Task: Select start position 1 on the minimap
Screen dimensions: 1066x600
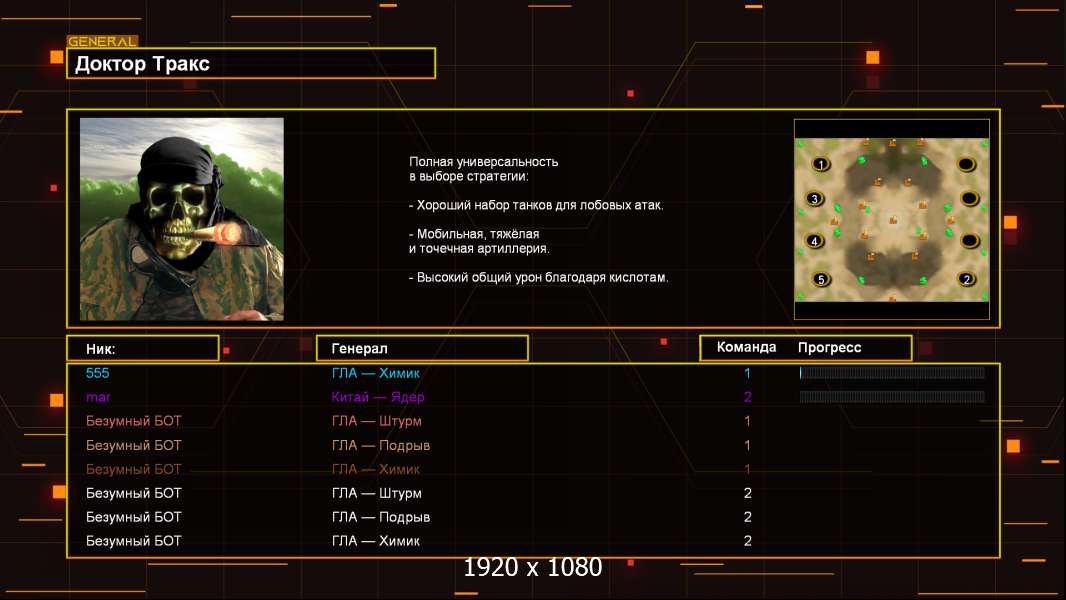Action: 821,164
